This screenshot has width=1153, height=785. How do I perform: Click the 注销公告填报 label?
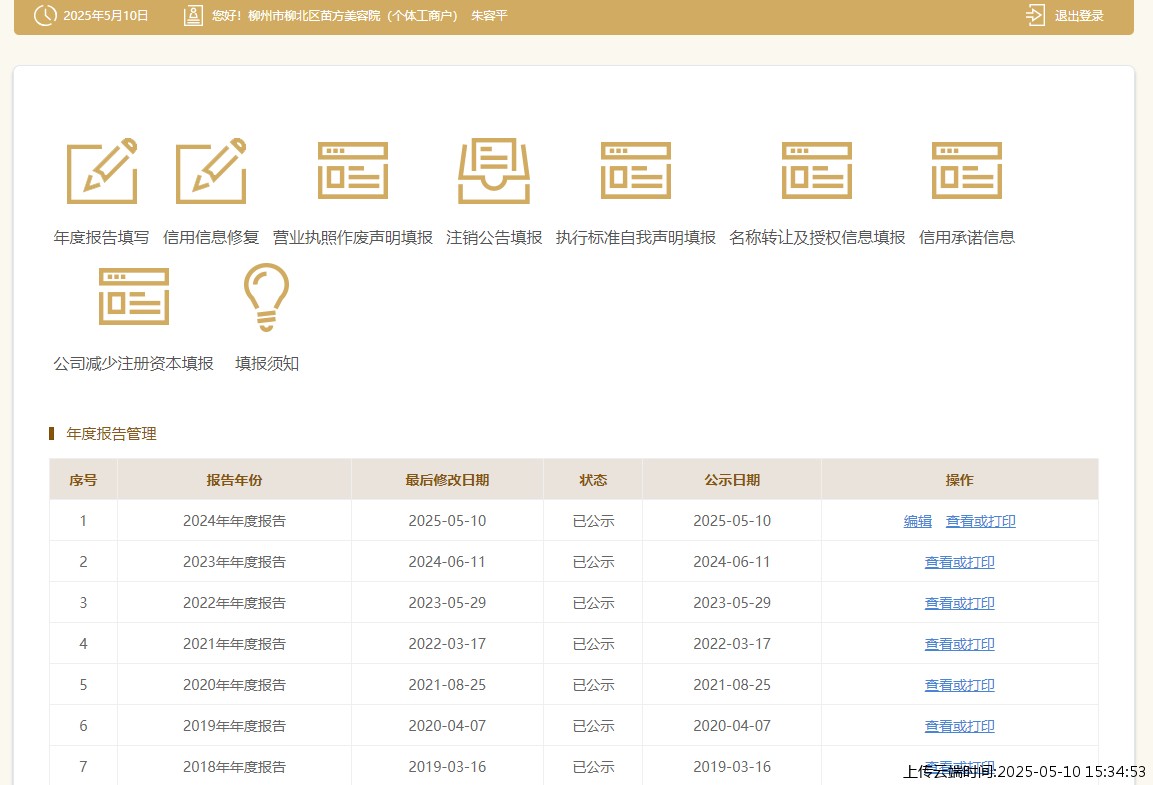[494, 237]
